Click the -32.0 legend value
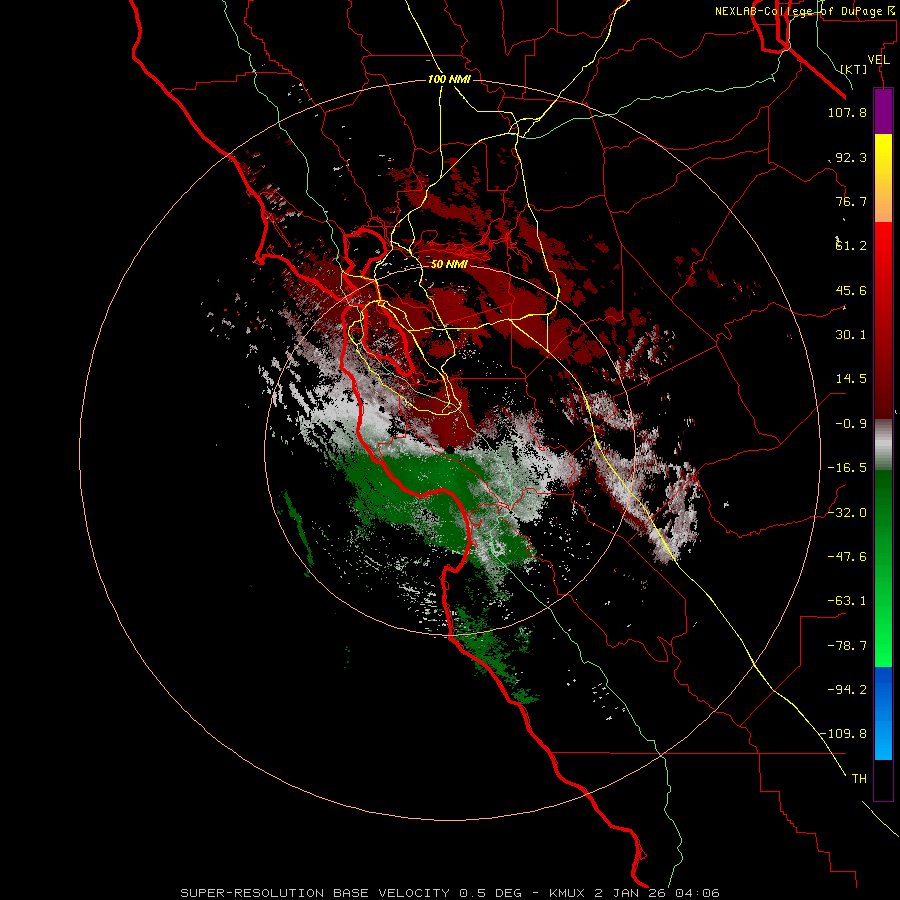 (847, 513)
